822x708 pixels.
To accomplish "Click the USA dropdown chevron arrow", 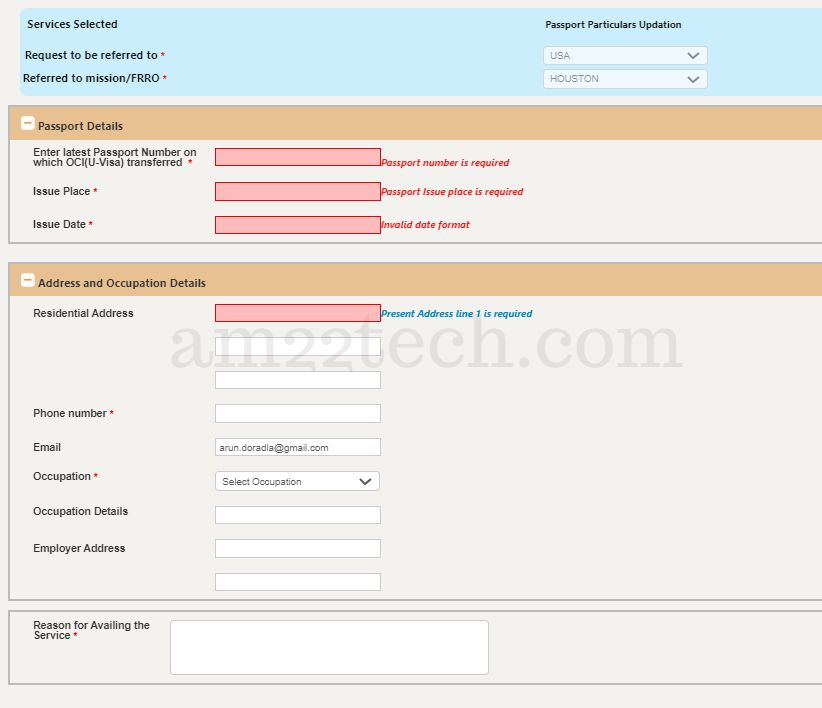I will coord(694,55).
